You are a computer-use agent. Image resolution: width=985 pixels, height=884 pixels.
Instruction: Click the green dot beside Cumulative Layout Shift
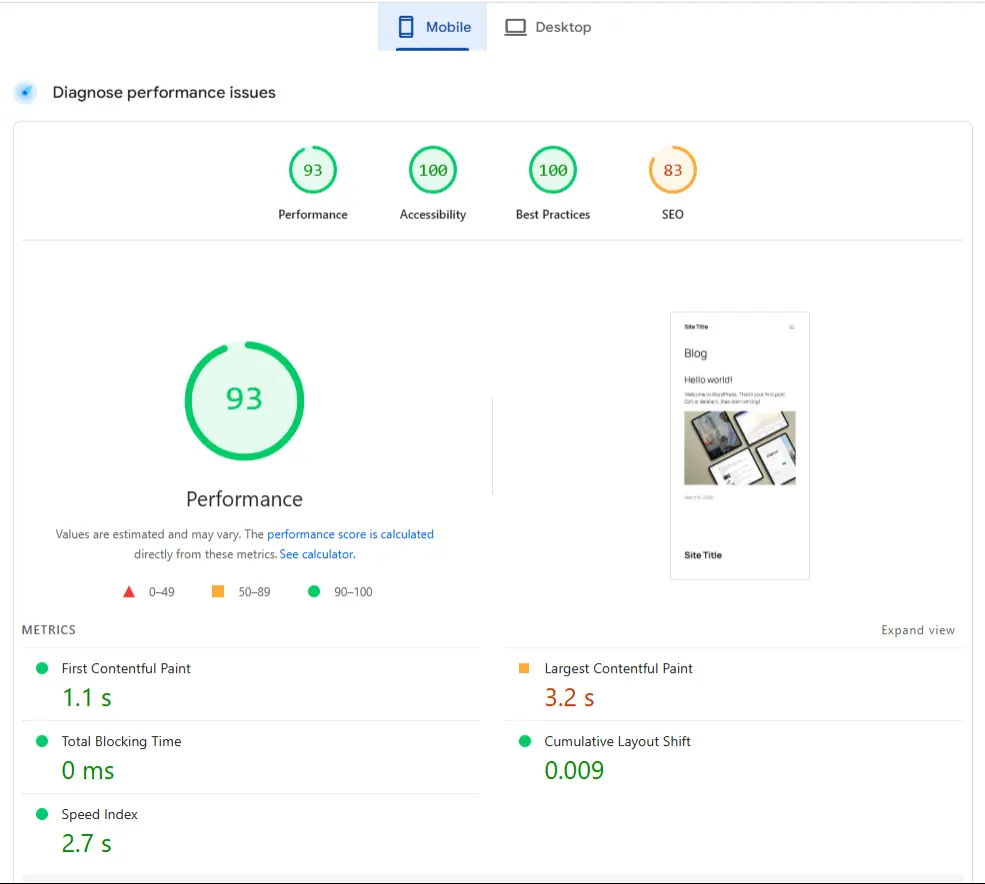525,741
